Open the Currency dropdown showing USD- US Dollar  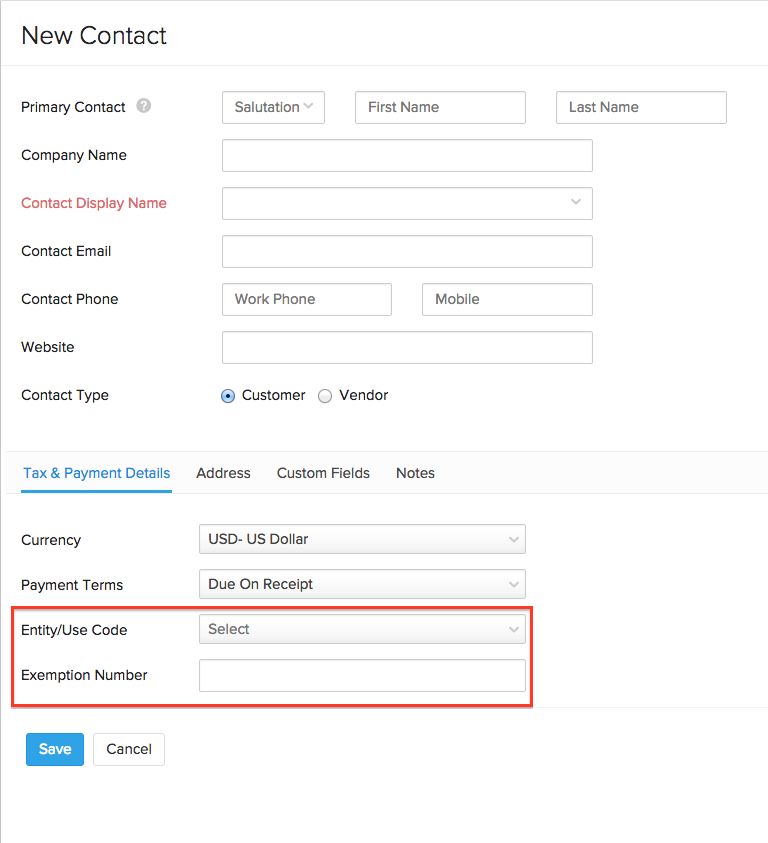[362, 538]
